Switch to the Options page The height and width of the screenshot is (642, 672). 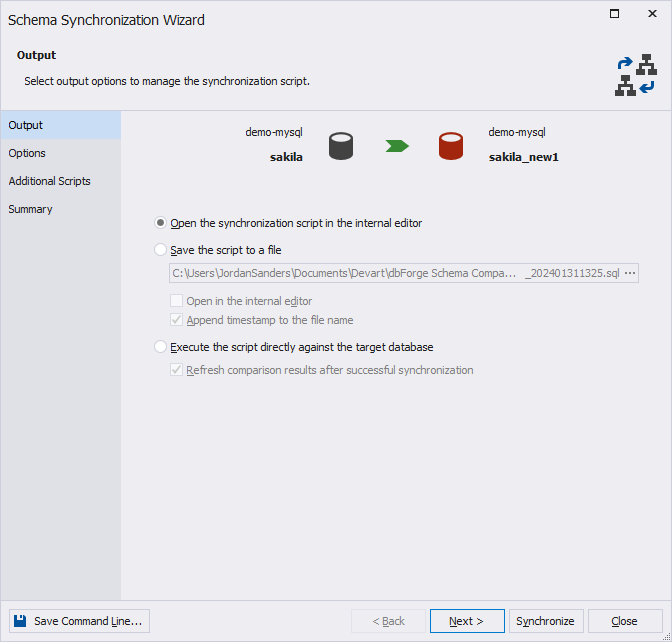[x=61, y=153]
